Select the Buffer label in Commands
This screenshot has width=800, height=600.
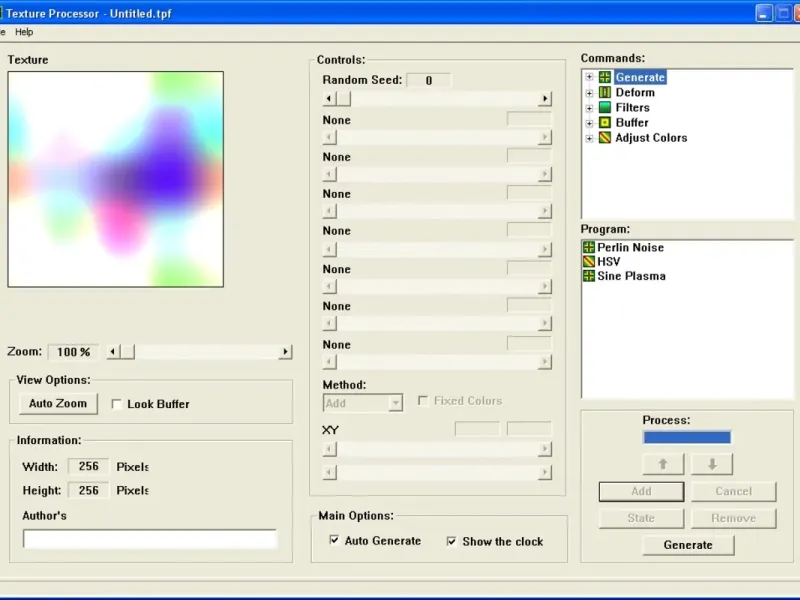(632, 122)
